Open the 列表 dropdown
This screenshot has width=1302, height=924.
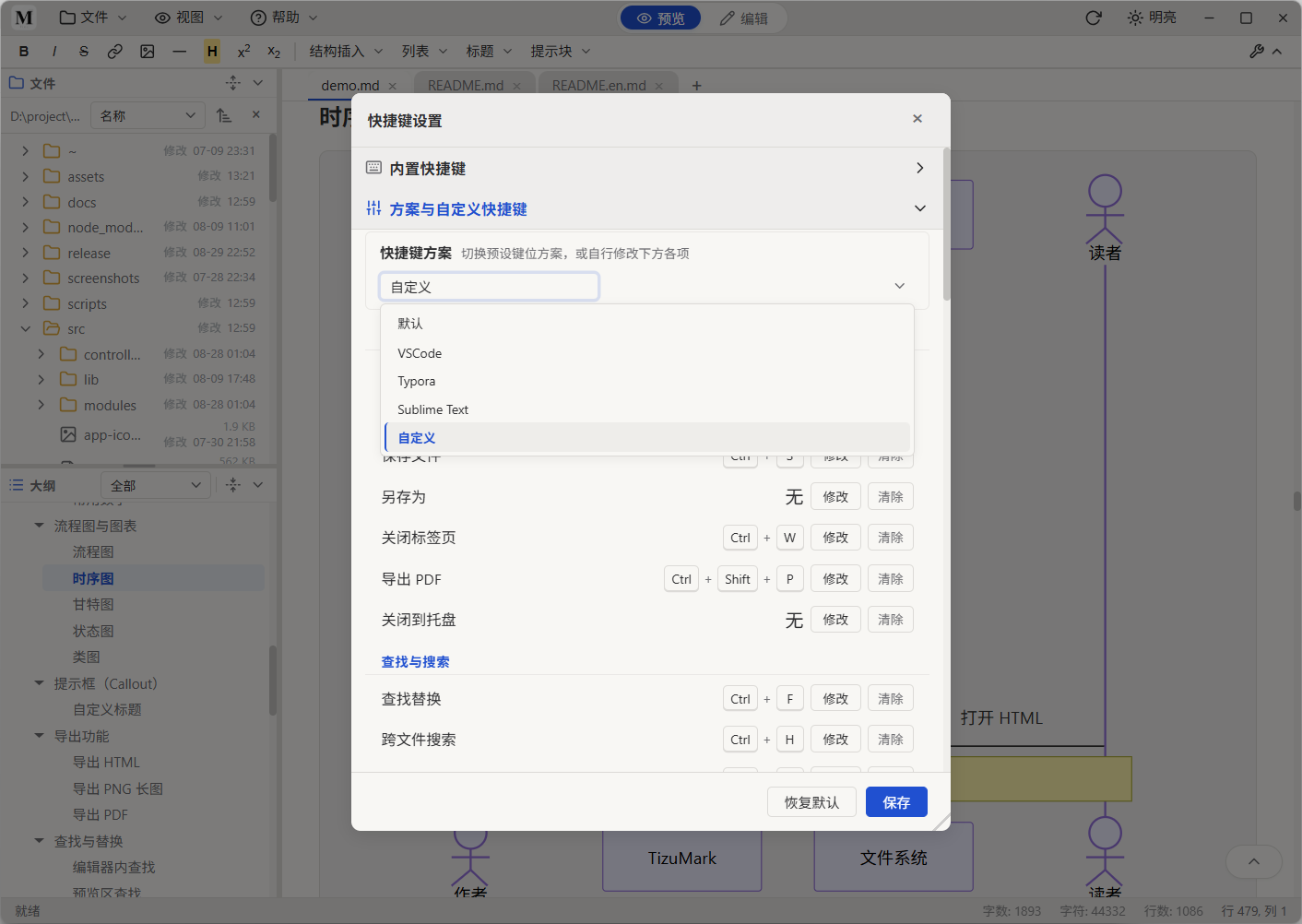point(424,52)
